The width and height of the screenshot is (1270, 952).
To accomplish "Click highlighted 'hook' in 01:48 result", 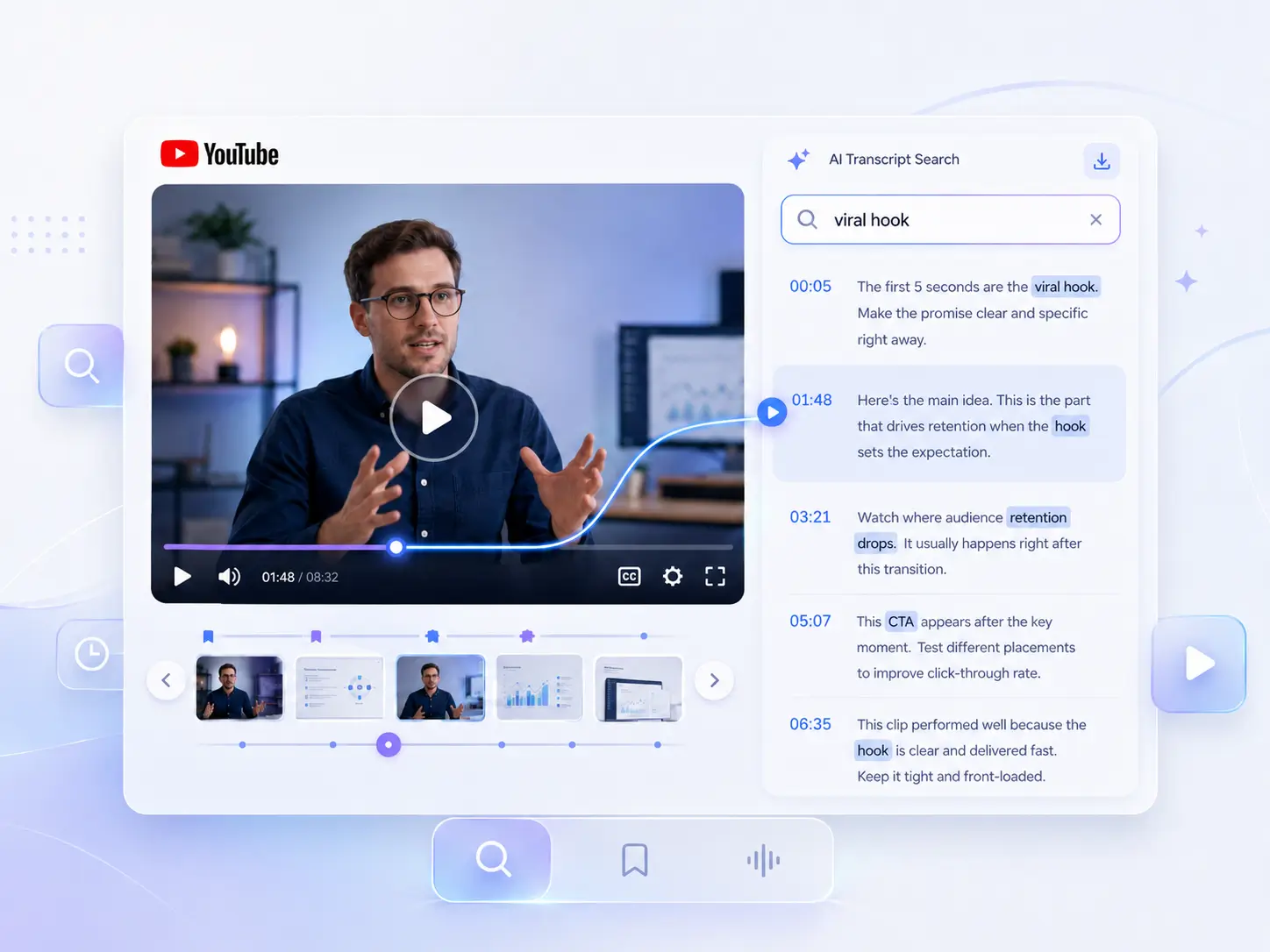I will click(1070, 426).
